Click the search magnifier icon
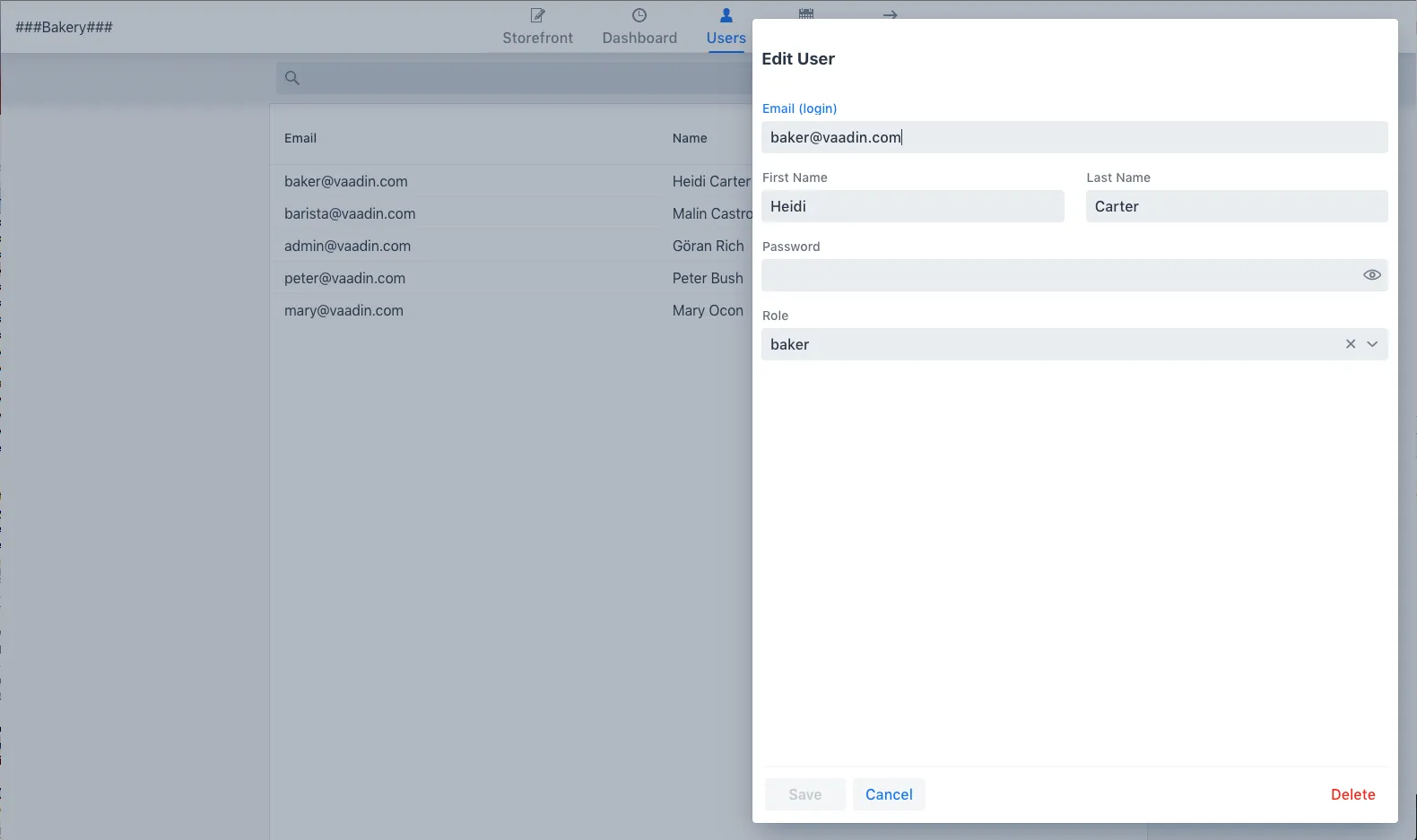This screenshot has width=1417, height=840. point(292,78)
